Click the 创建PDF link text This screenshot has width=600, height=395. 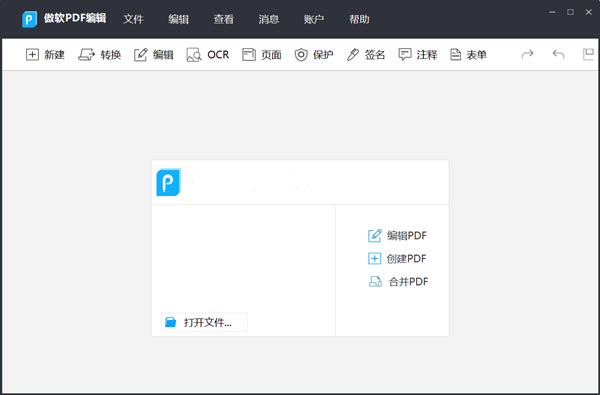coord(406,259)
